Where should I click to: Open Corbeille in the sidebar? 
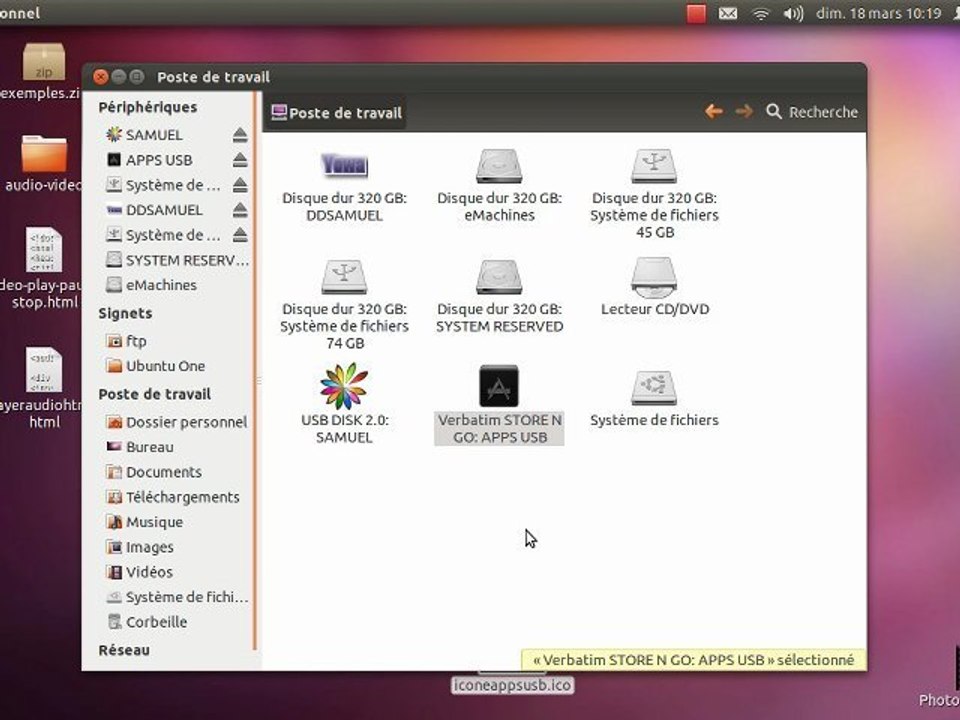click(x=147, y=622)
